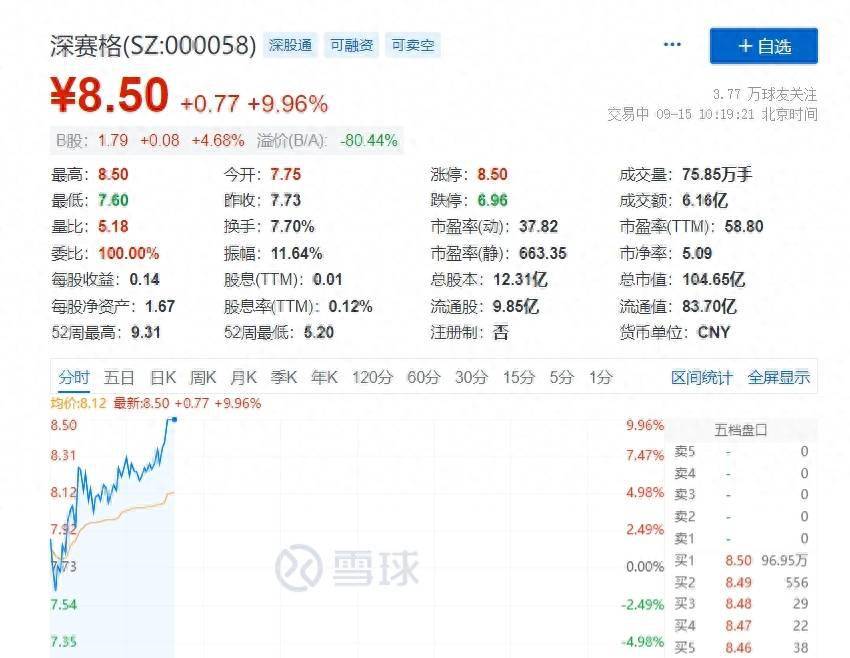Image resolution: width=850 pixels, height=658 pixels.
Task: Click the 深股通 tag
Action: [x=291, y=45]
